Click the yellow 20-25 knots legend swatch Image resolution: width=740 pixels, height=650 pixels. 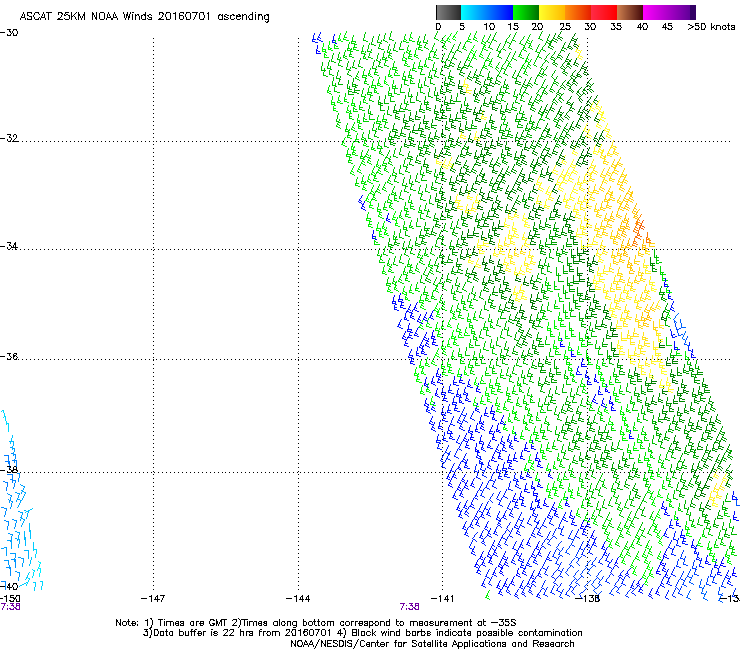[x=552, y=12]
